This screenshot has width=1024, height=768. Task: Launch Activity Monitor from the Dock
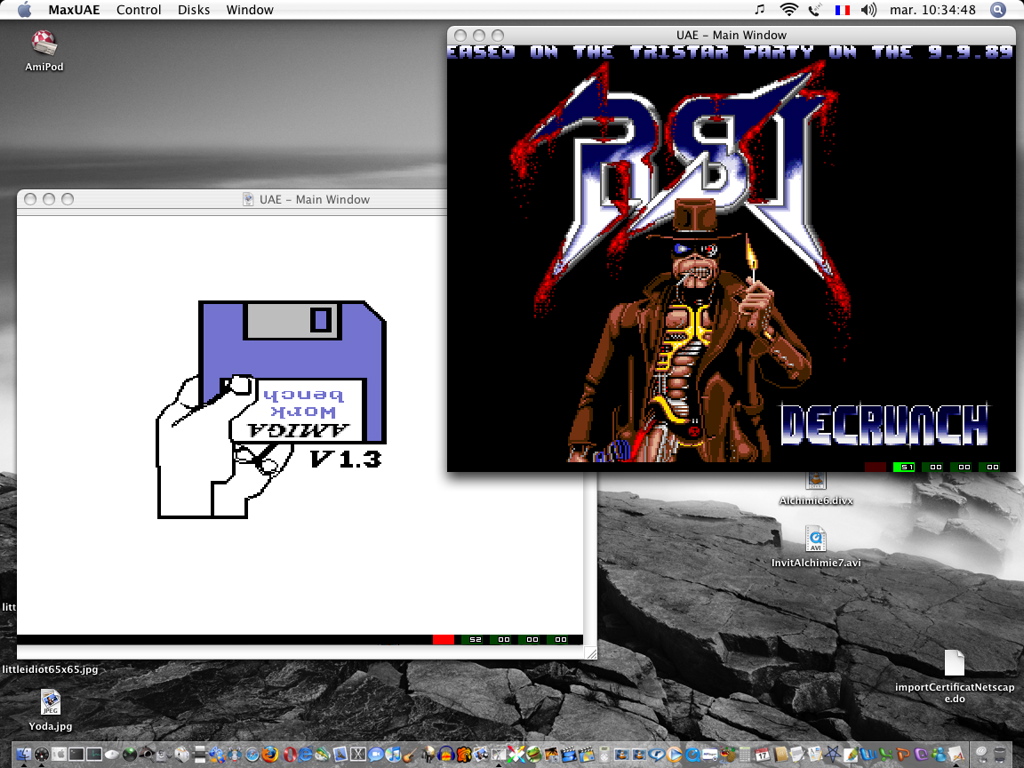coord(94,754)
